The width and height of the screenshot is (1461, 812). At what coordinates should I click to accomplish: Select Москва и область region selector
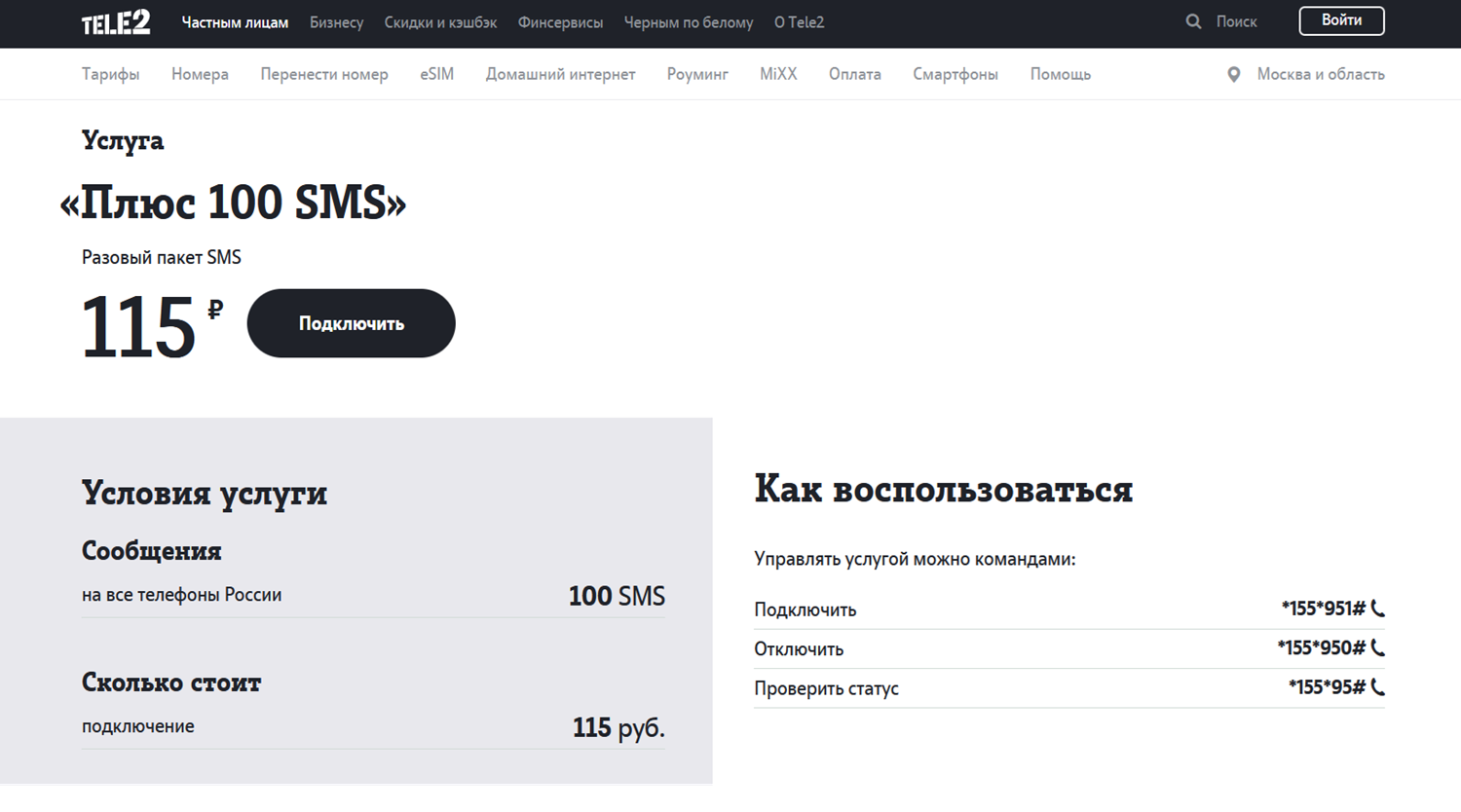pos(1320,74)
